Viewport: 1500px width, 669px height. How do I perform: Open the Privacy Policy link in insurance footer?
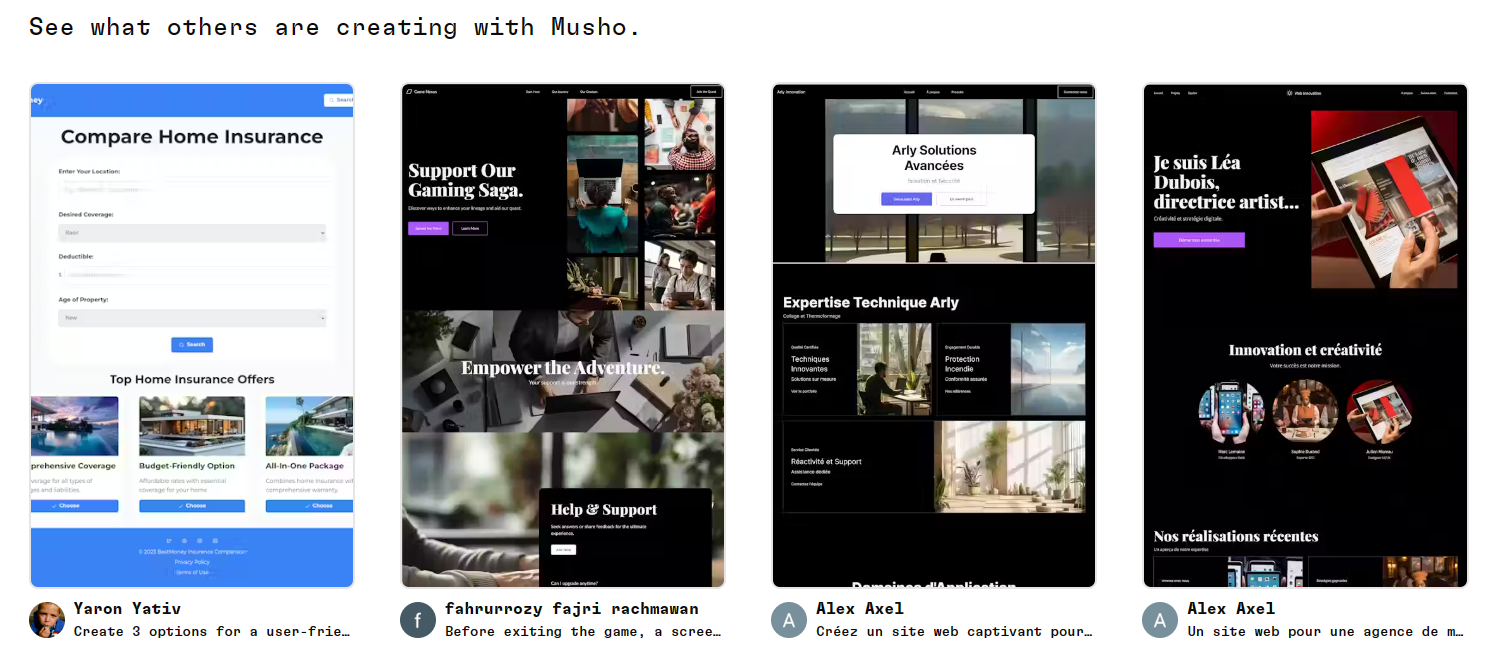tap(192, 562)
